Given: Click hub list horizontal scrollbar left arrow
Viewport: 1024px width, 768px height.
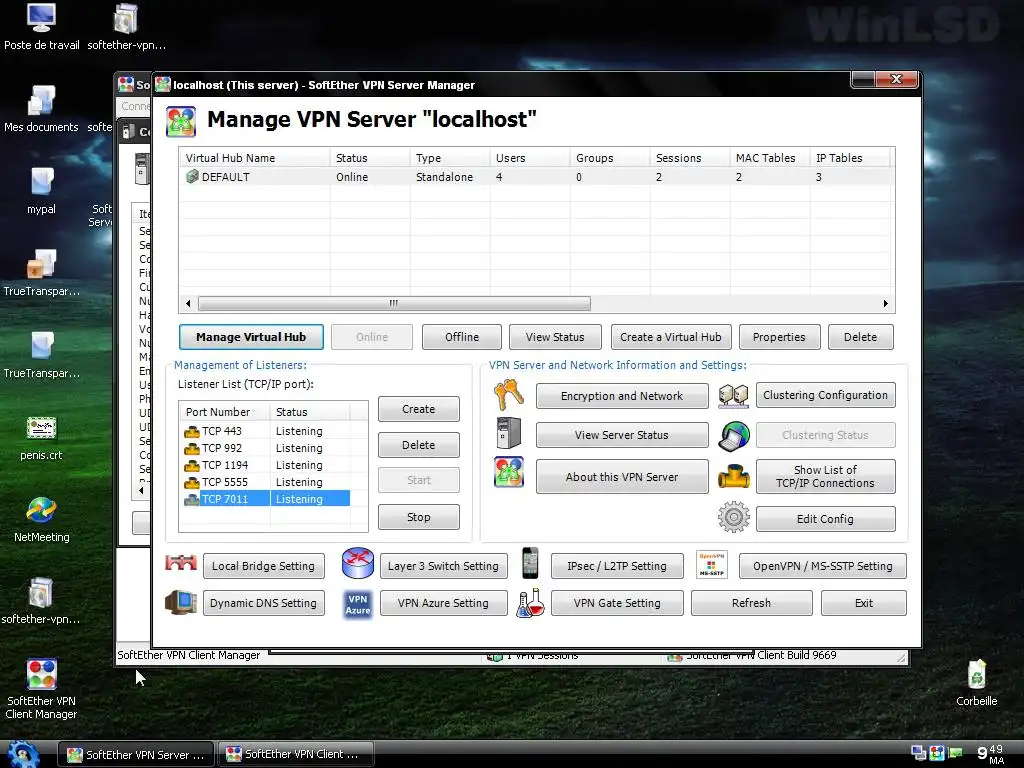Looking at the screenshot, I should tap(188, 304).
